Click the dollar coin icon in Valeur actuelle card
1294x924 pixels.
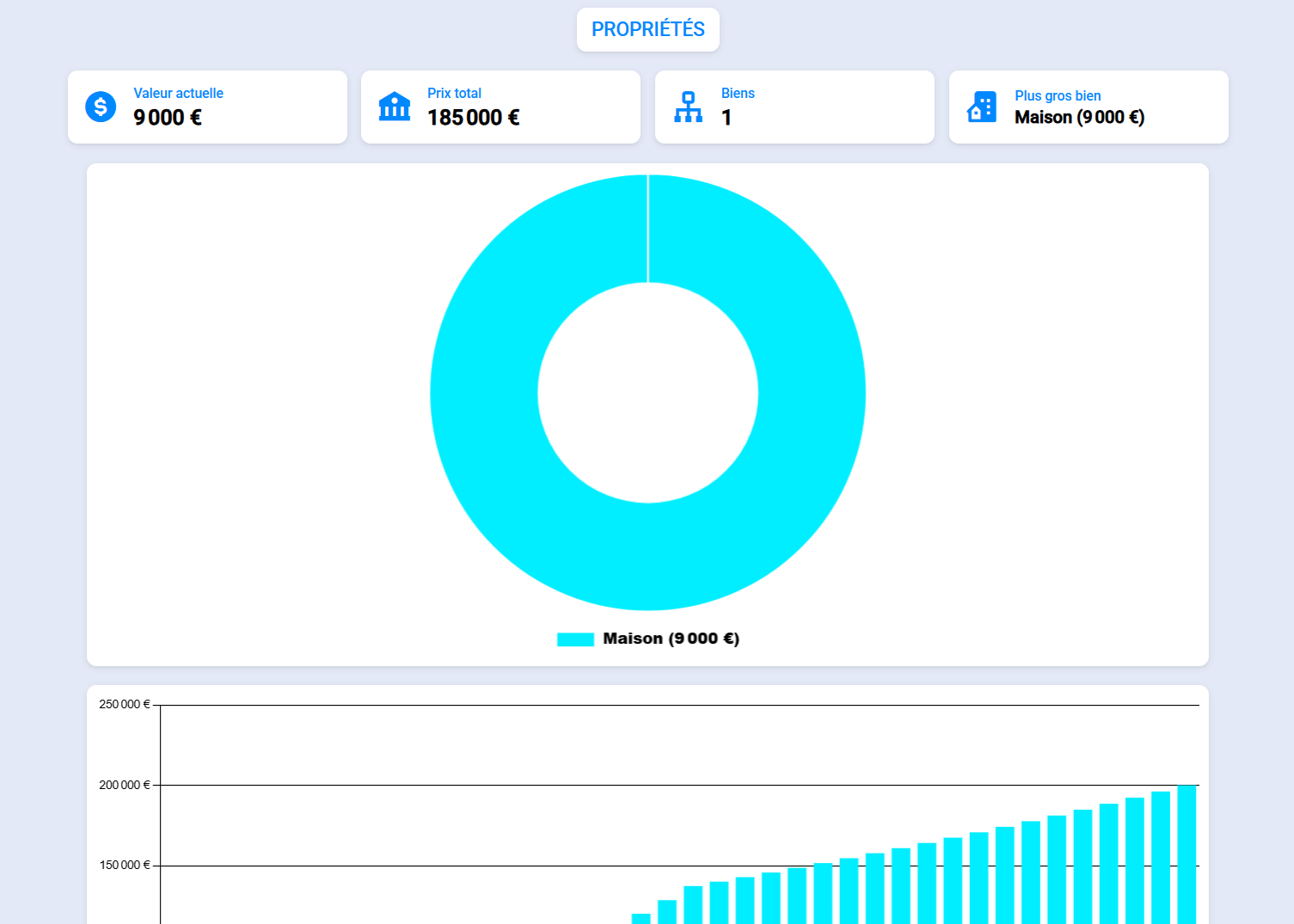tap(101, 107)
